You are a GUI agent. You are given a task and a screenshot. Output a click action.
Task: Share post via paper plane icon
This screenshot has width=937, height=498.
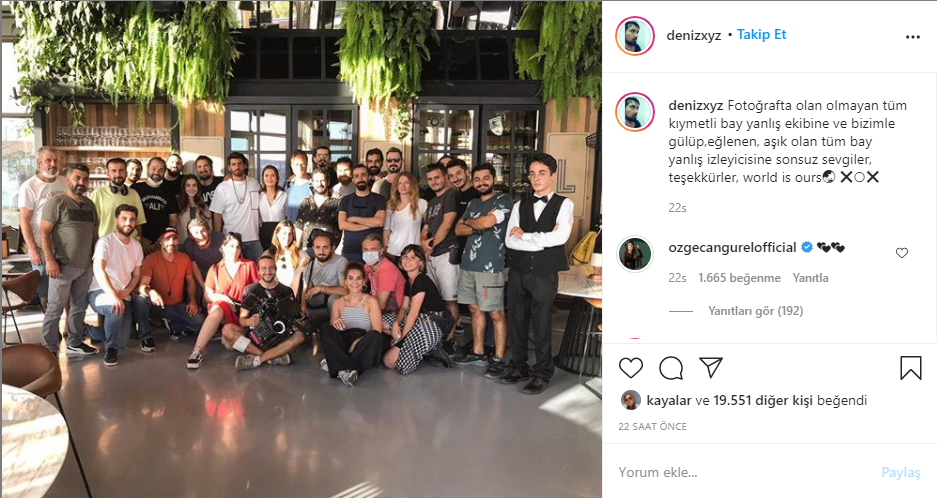tap(711, 367)
